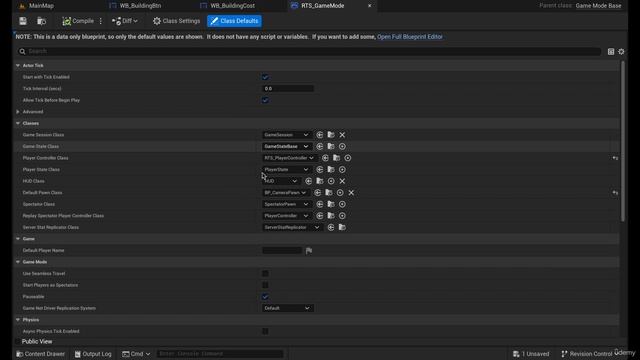Use selected asset for Game State Class
The height and width of the screenshot is (360, 640).
click(x=320, y=146)
